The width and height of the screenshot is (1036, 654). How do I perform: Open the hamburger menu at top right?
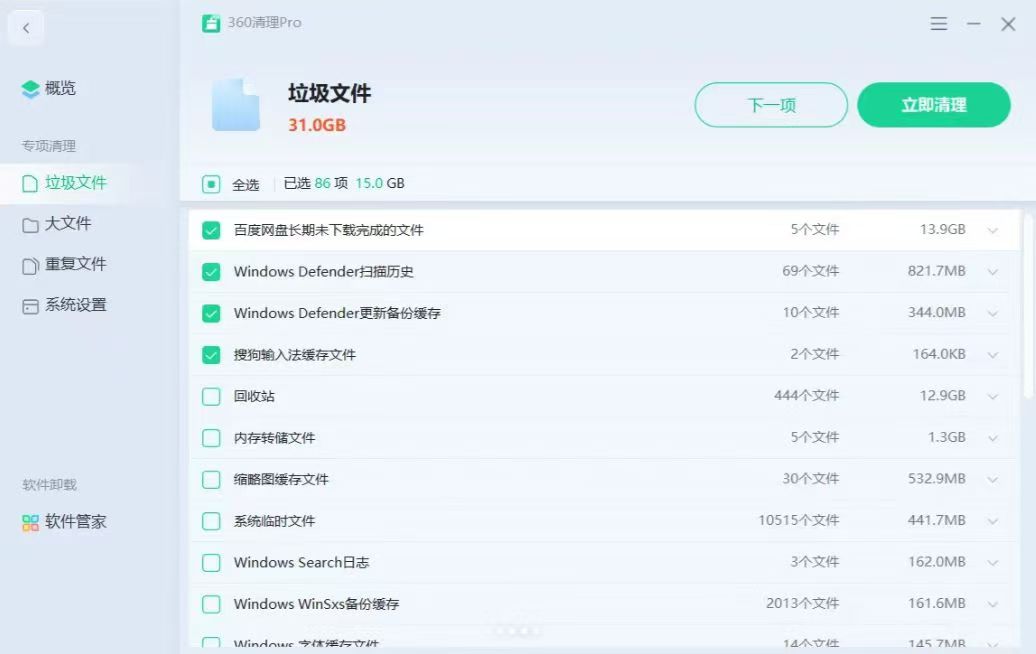[x=938, y=24]
